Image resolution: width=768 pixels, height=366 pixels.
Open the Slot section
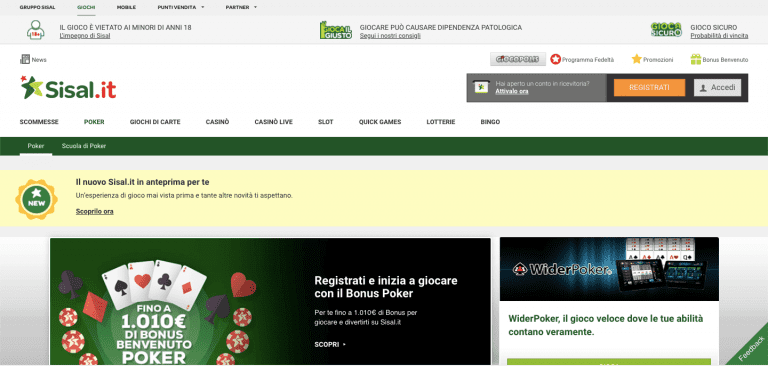pos(326,122)
